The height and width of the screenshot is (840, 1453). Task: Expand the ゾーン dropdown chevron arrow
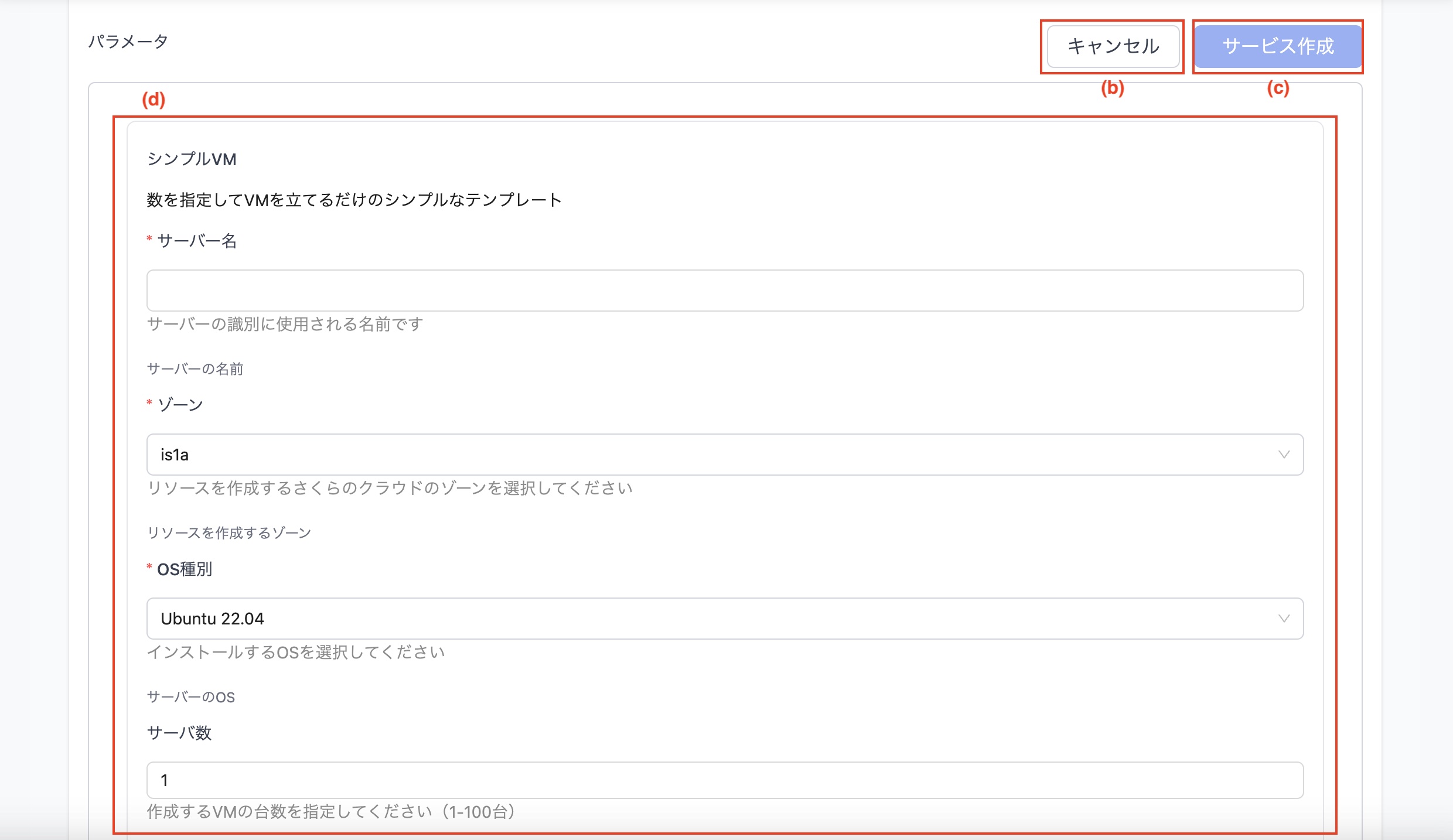coord(1284,455)
